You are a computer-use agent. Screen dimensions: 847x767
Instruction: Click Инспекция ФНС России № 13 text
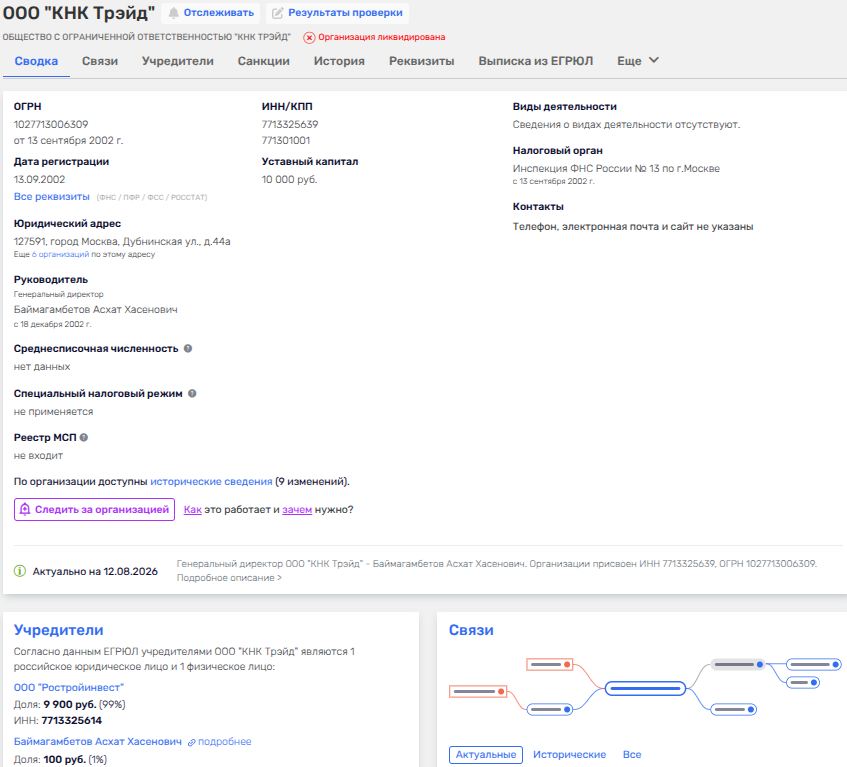[616, 169]
